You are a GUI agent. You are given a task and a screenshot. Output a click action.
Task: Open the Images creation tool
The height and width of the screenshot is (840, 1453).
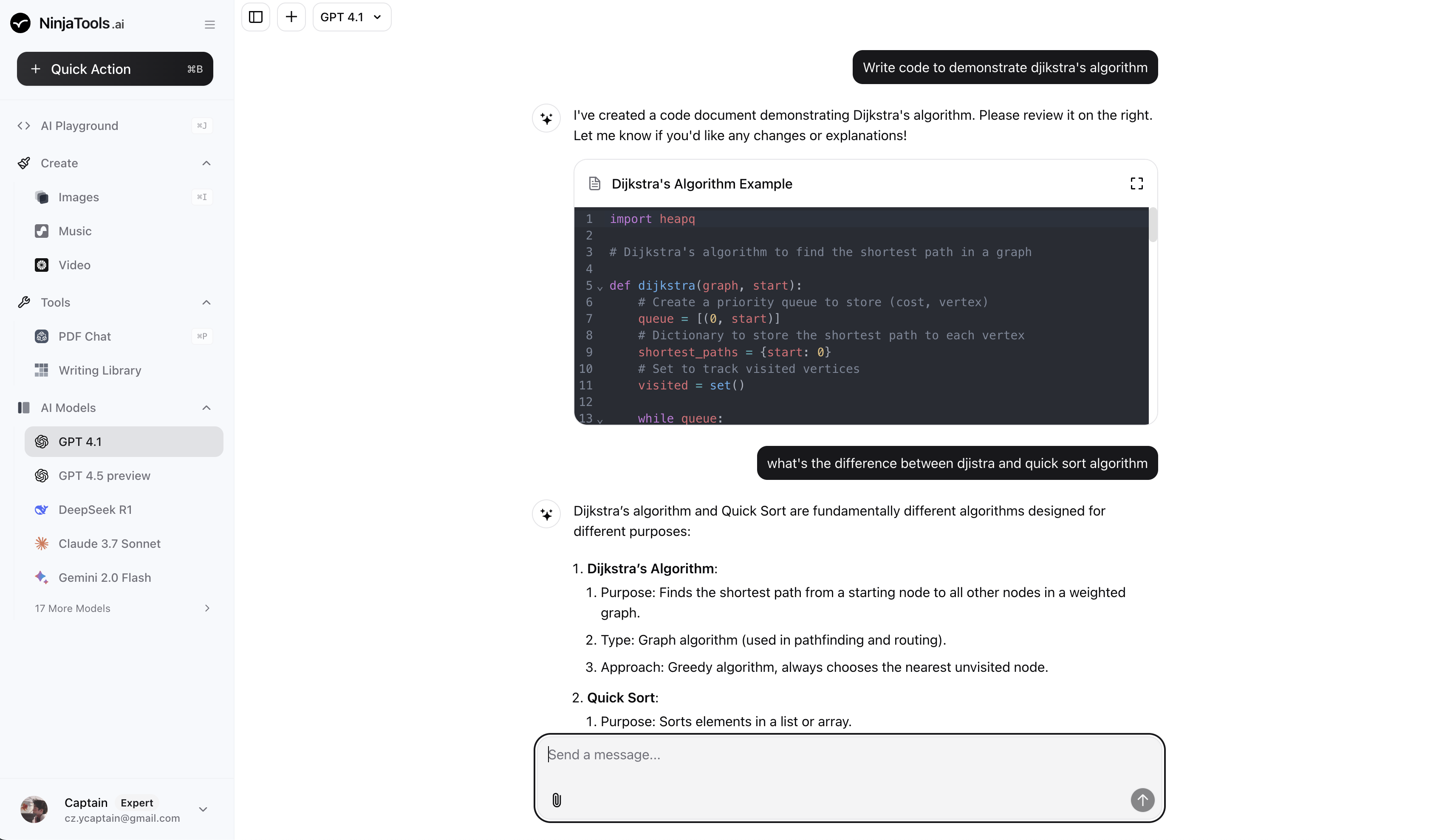[x=79, y=197]
